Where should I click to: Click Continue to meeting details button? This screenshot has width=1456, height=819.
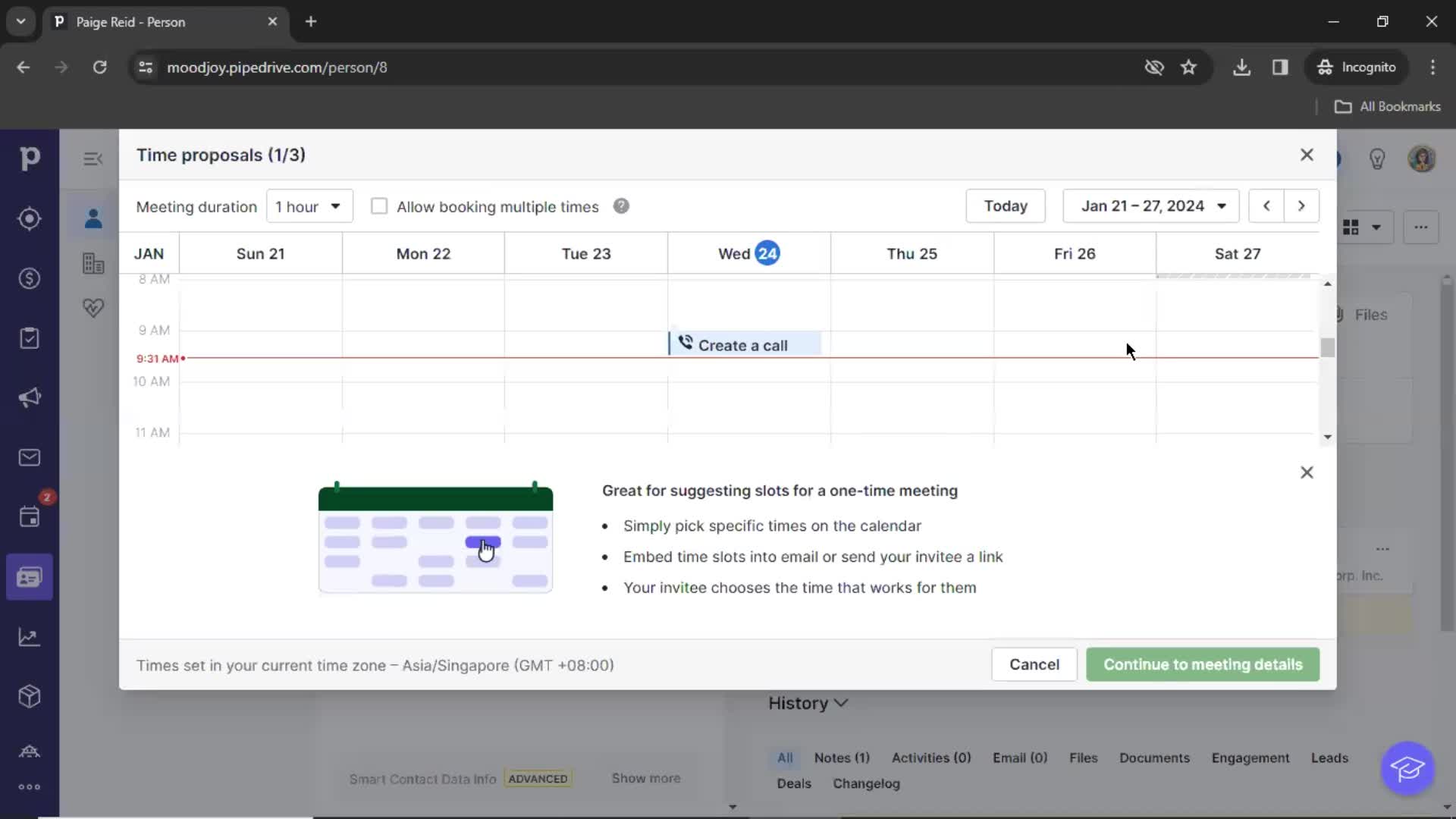(x=1203, y=664)
